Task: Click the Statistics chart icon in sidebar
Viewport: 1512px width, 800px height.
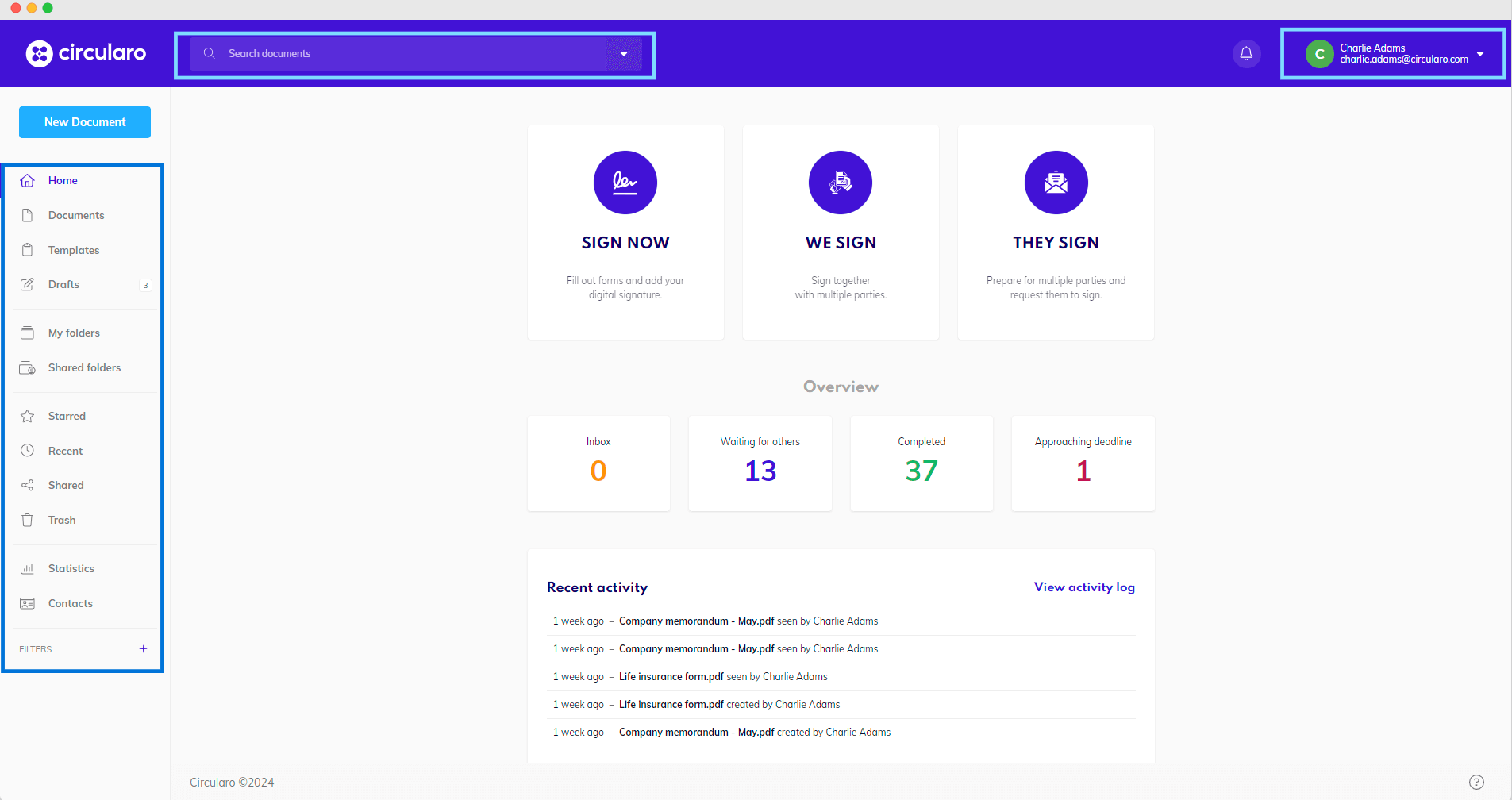Action: click(28, 568)
